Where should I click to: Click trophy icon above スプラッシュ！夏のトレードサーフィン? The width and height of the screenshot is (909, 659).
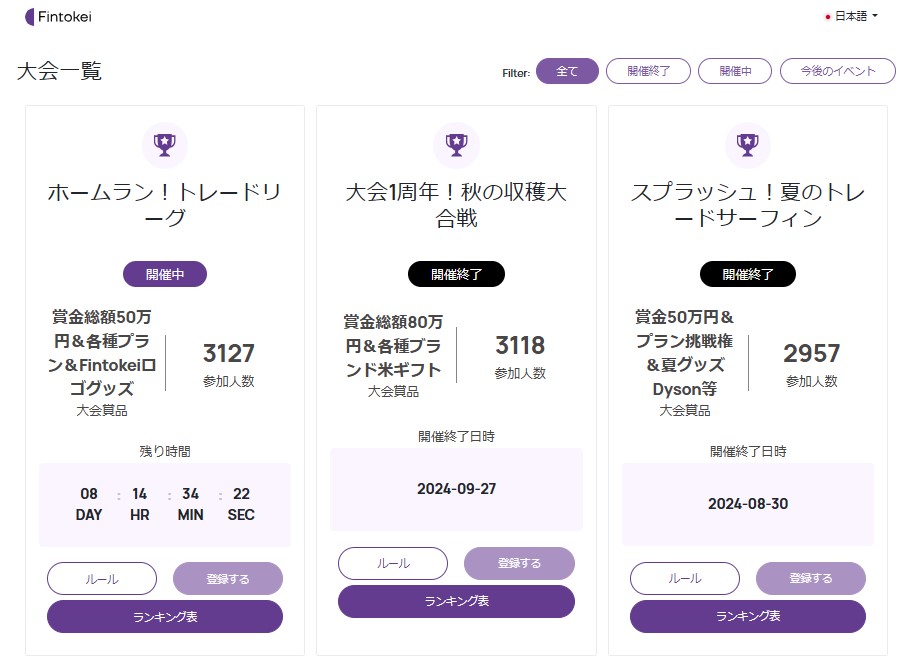click(747, 145)
